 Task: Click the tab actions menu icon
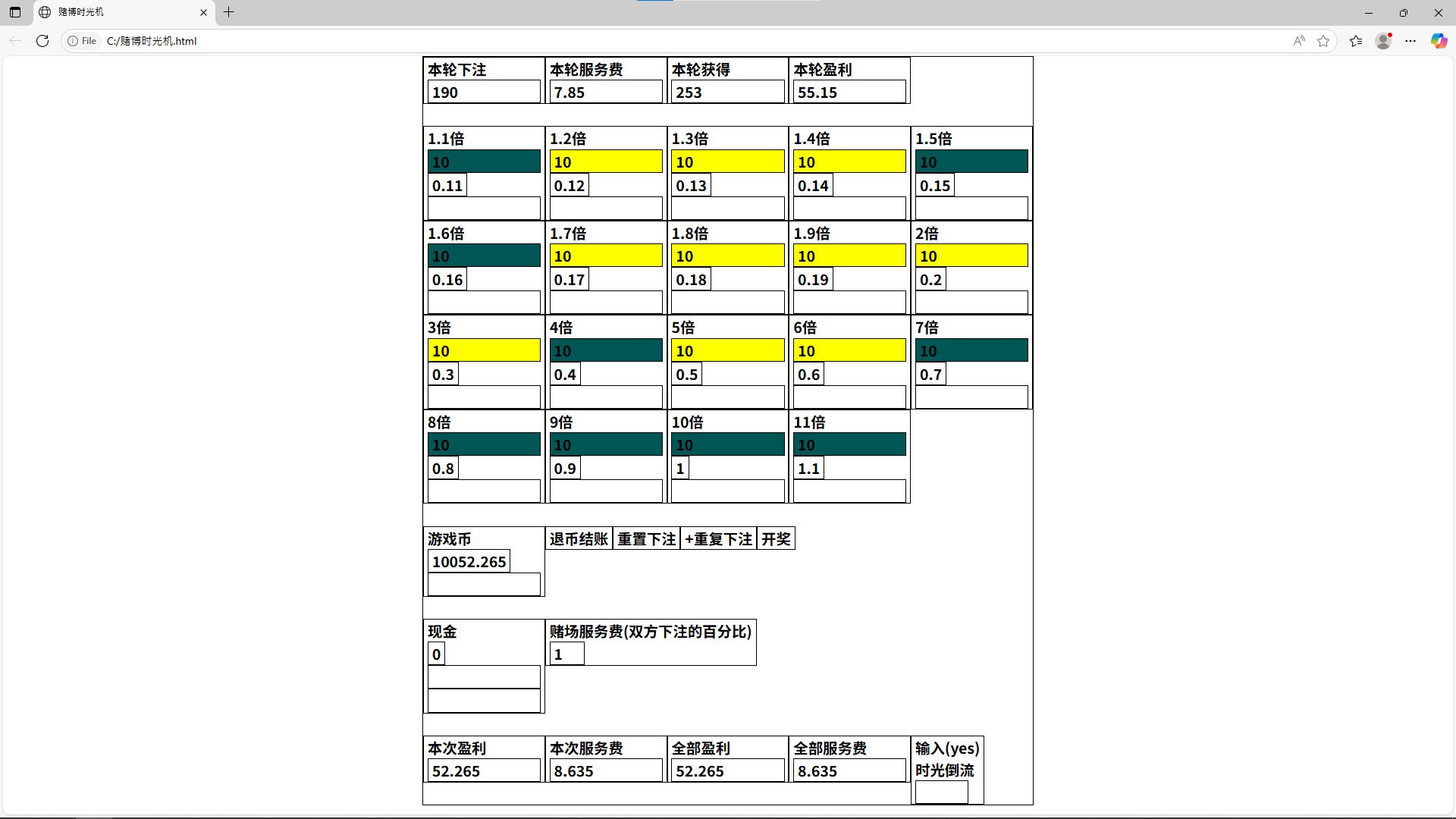pyautogui.click(x=15, y=12)
